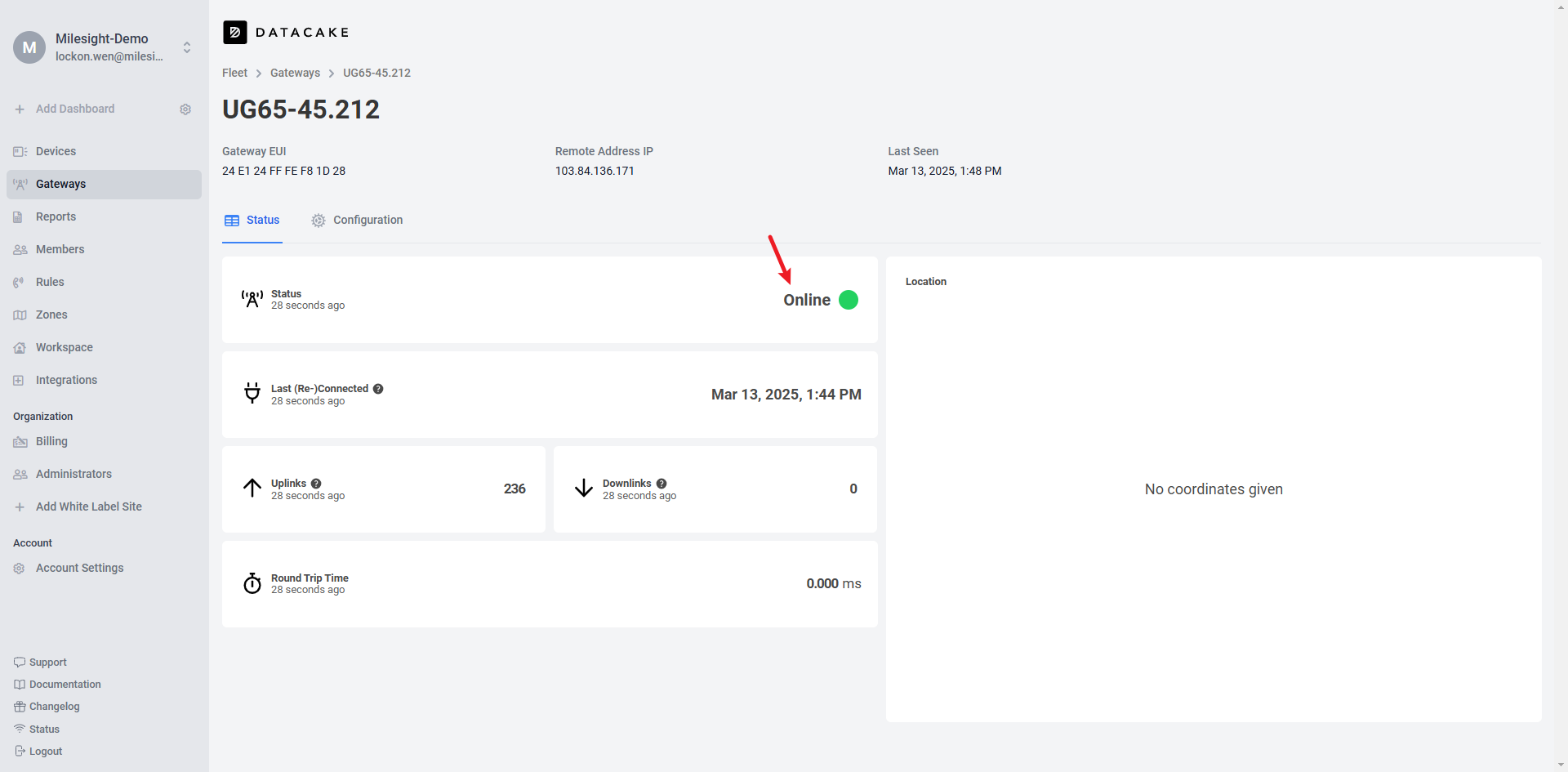Click the Rules sidebar icon
The image size is (1568, 772).
pos(19,283)
